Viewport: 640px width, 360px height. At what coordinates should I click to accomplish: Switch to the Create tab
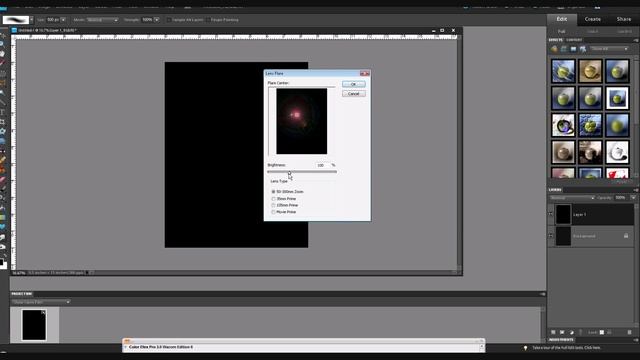[593, 19]
